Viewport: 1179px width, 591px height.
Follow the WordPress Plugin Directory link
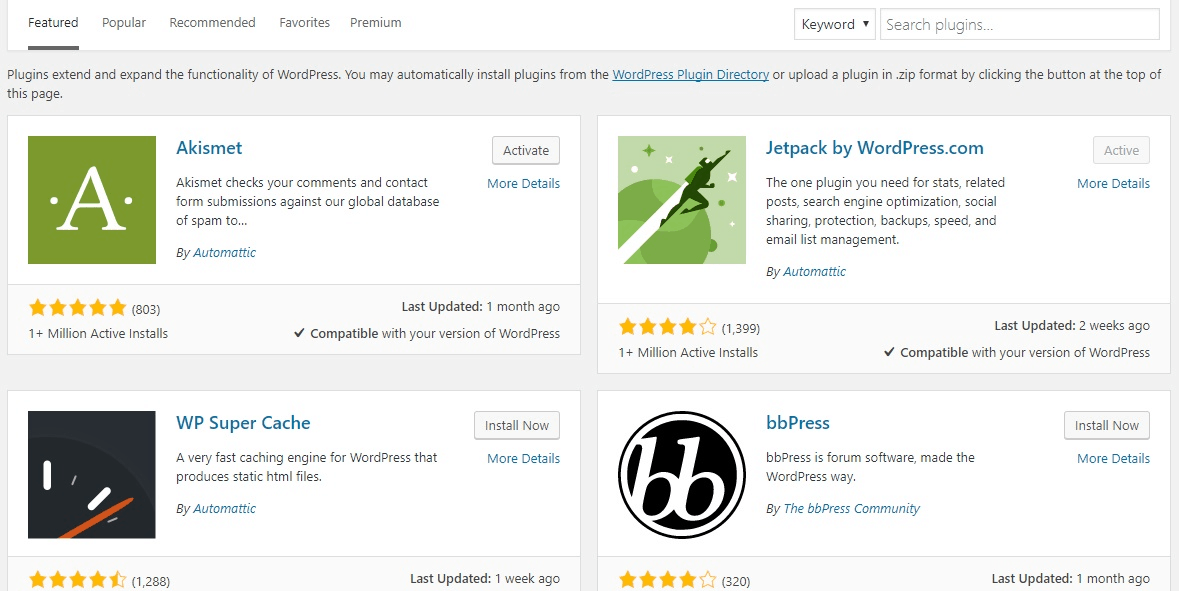(690, 74)
